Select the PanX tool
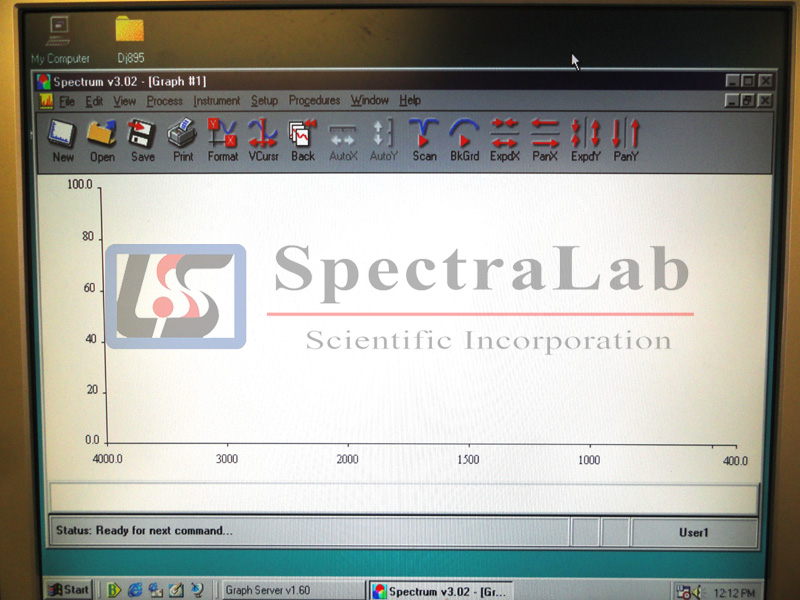This screenshot has height=600, width=800. (545, 140)
